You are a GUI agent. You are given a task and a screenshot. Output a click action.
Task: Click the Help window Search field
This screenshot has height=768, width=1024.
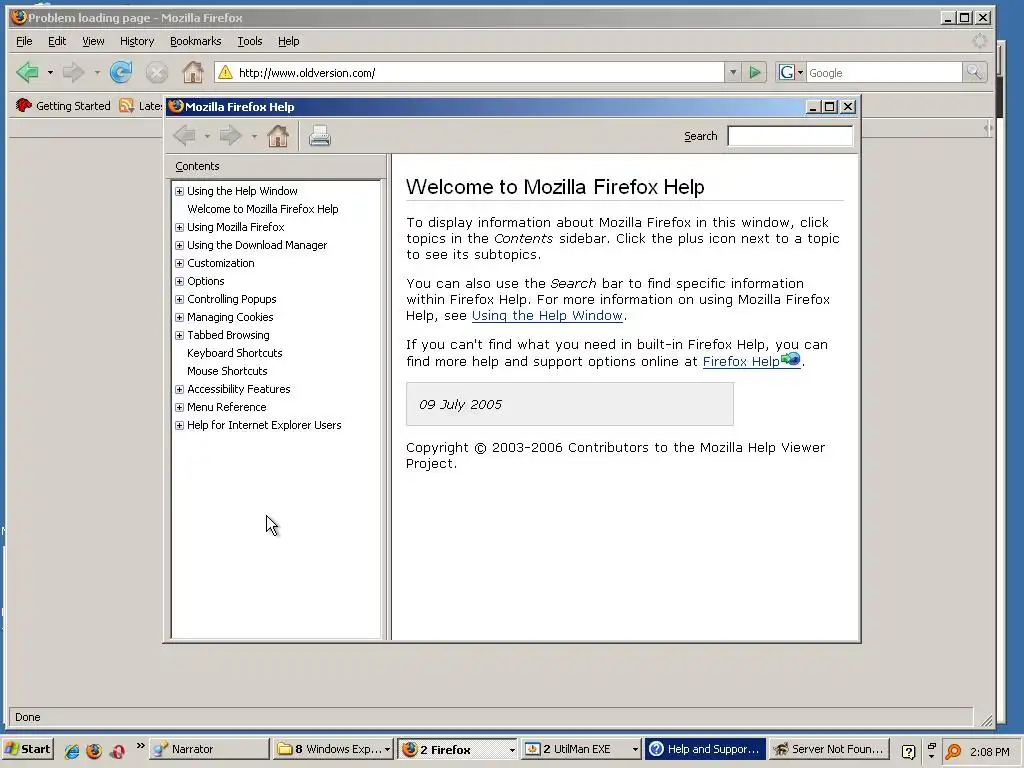click(x=790, y=136)
